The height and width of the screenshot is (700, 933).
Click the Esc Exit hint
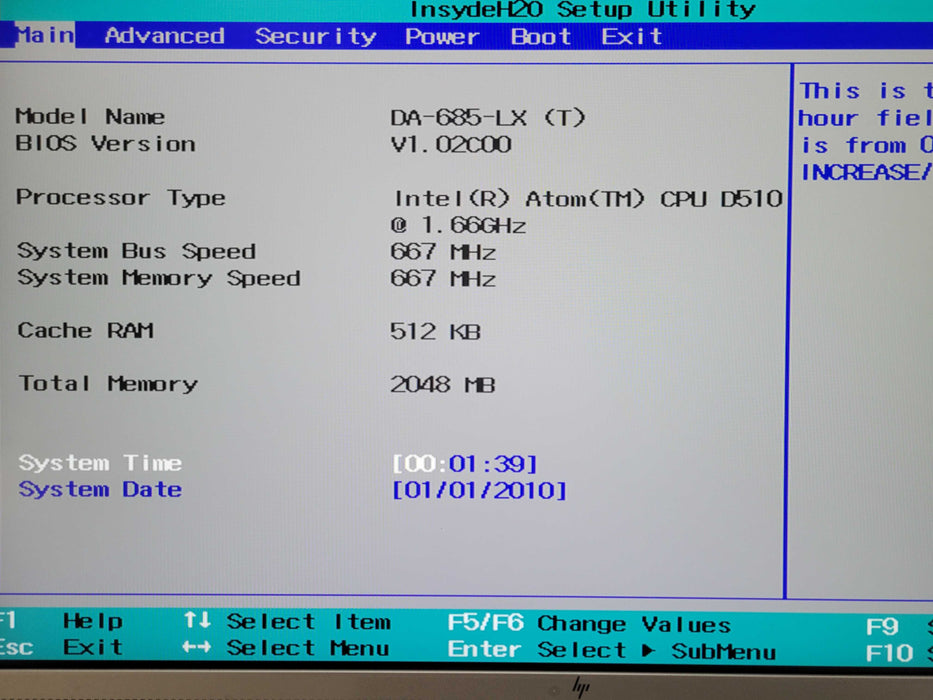(60, 648)
